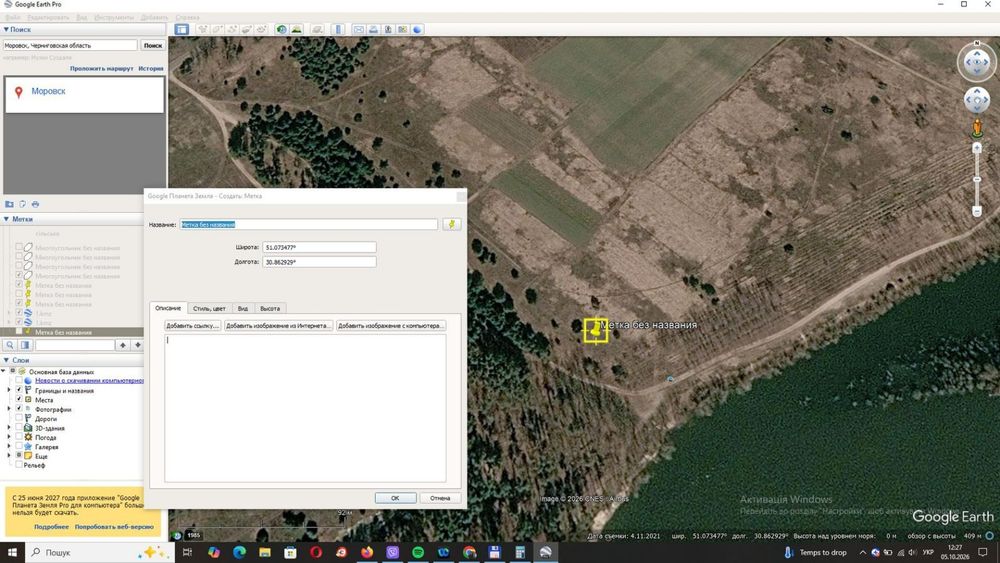Collapse the Слои panel triangle

6,360
